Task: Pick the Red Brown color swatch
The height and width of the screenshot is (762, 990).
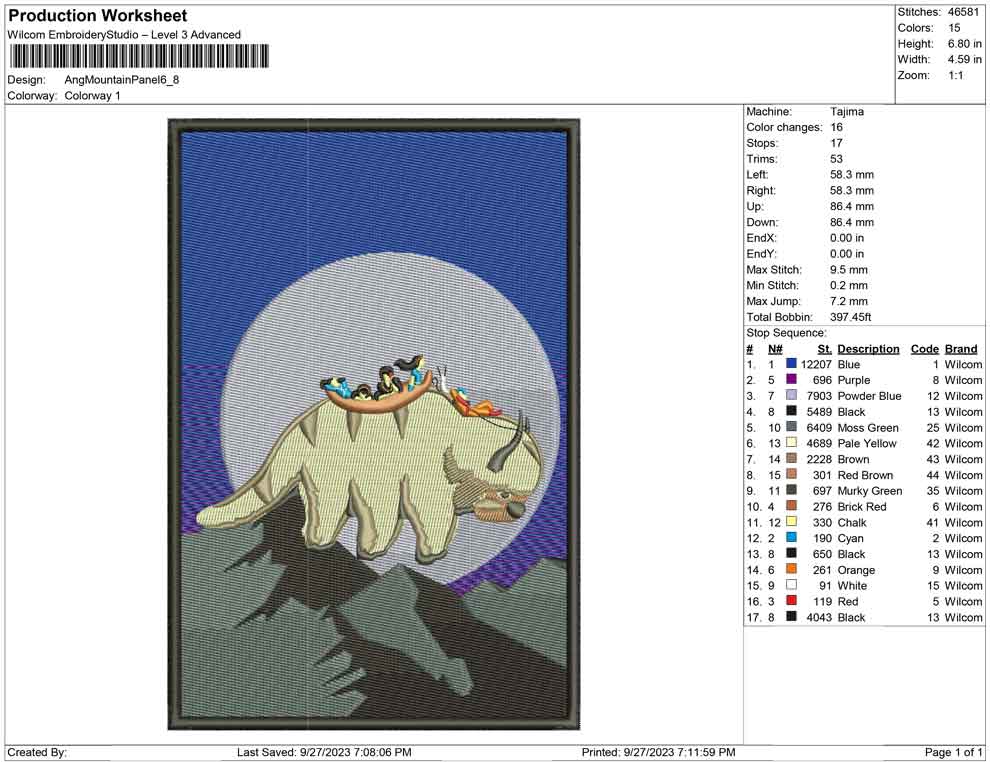Action: click(x=791, y=474)
